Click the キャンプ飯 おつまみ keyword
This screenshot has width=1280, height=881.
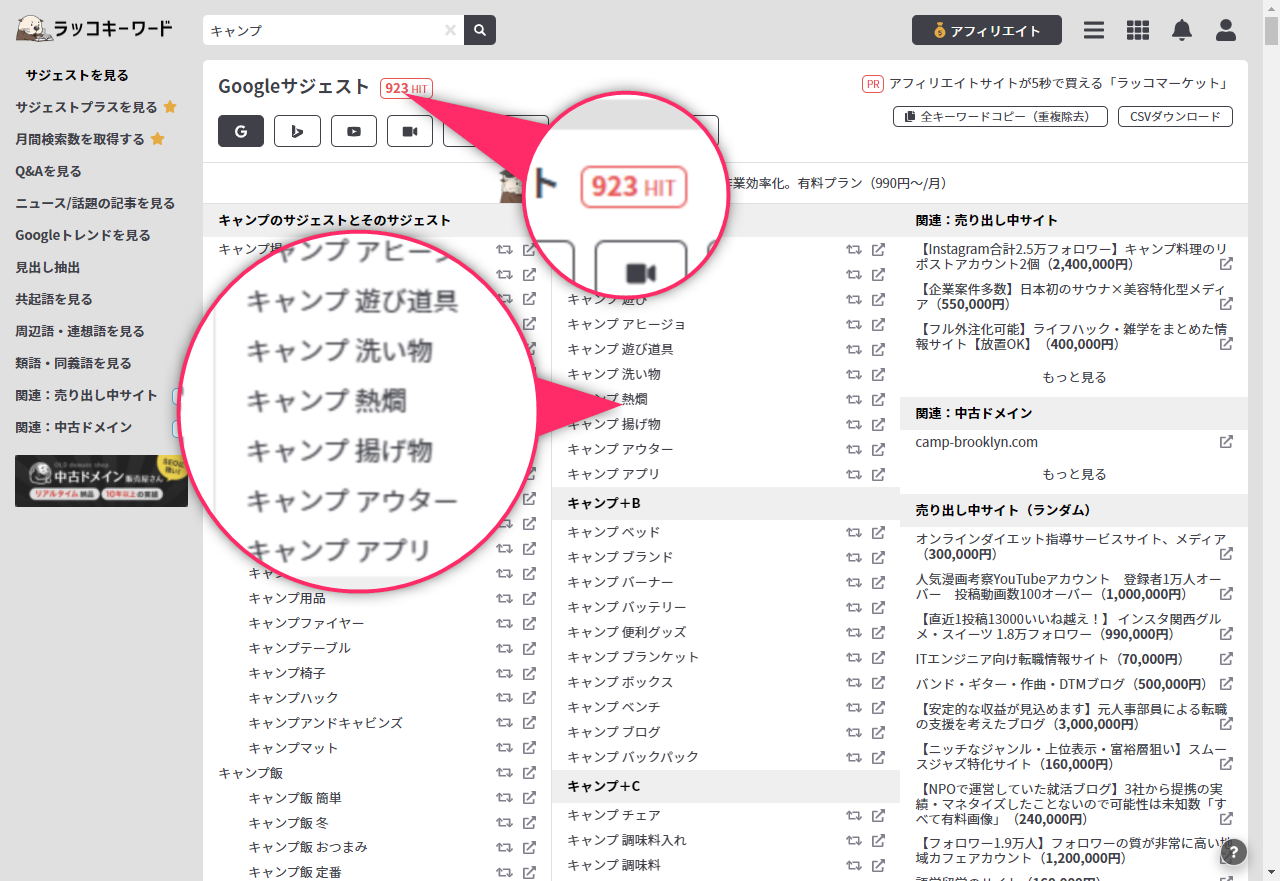click(x=308, y=847)
